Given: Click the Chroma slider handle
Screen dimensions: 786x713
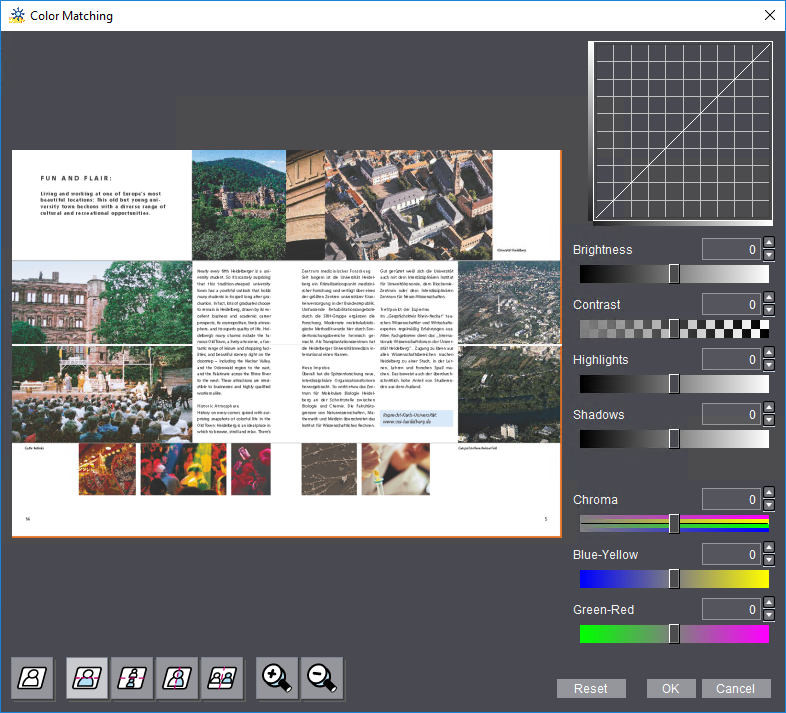Looking at the screenshot, I should [x=674, y=524].
